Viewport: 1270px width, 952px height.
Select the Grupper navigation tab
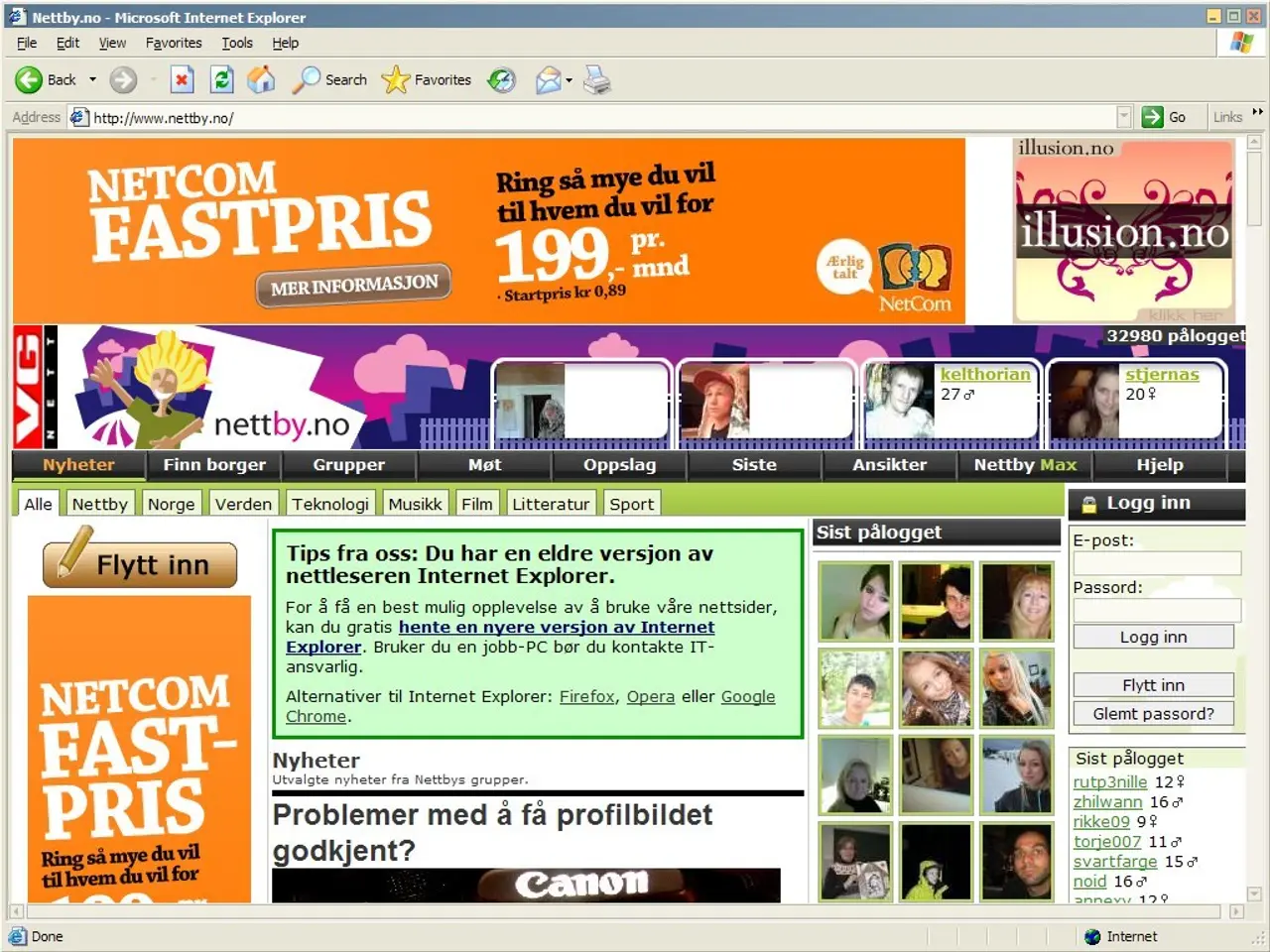348,465
